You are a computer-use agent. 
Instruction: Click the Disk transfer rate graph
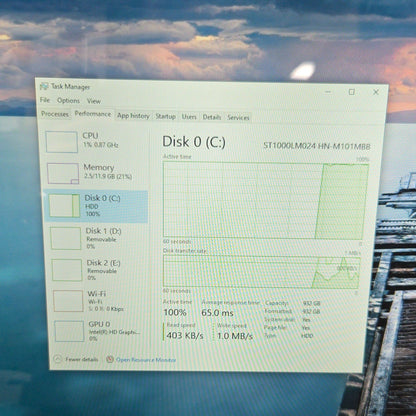point(261,272)
